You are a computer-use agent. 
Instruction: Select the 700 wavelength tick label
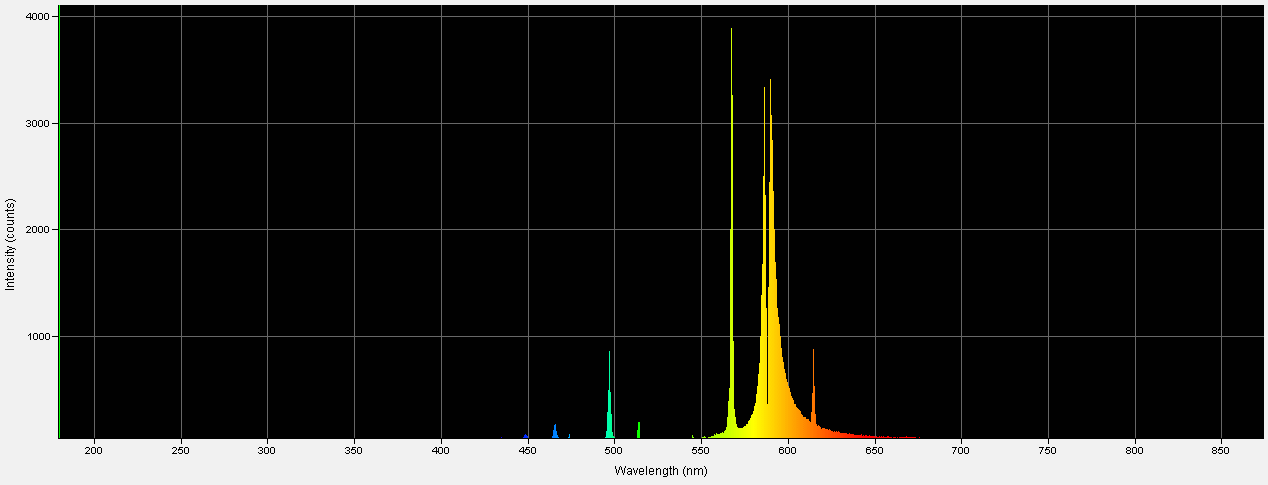(961, 451)
